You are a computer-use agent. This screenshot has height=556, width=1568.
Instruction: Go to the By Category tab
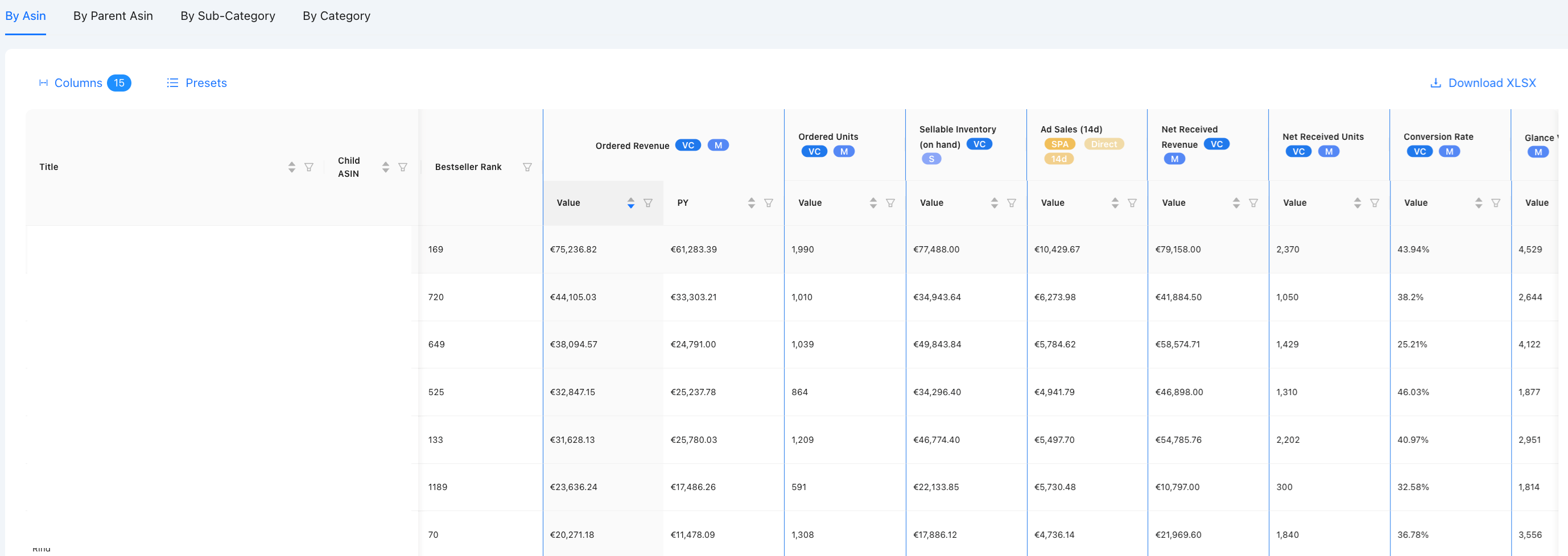click(336, 16)
